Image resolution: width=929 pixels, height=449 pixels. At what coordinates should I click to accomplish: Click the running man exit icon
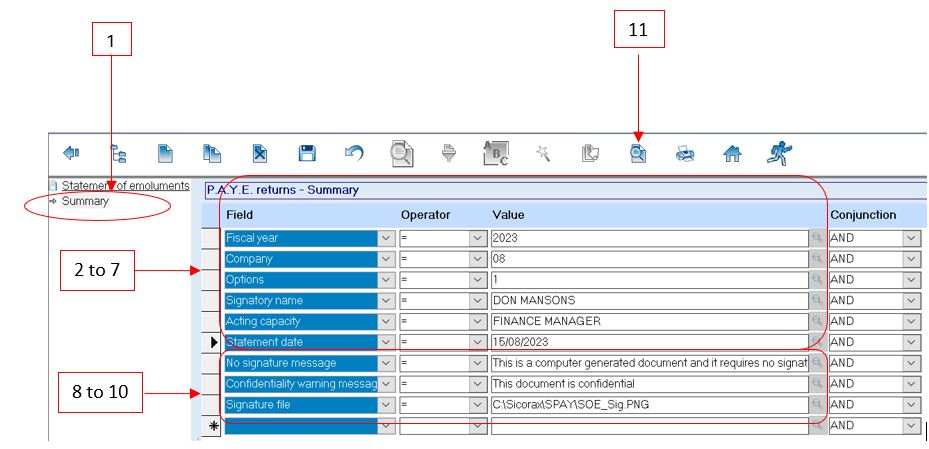pos(779,153)
